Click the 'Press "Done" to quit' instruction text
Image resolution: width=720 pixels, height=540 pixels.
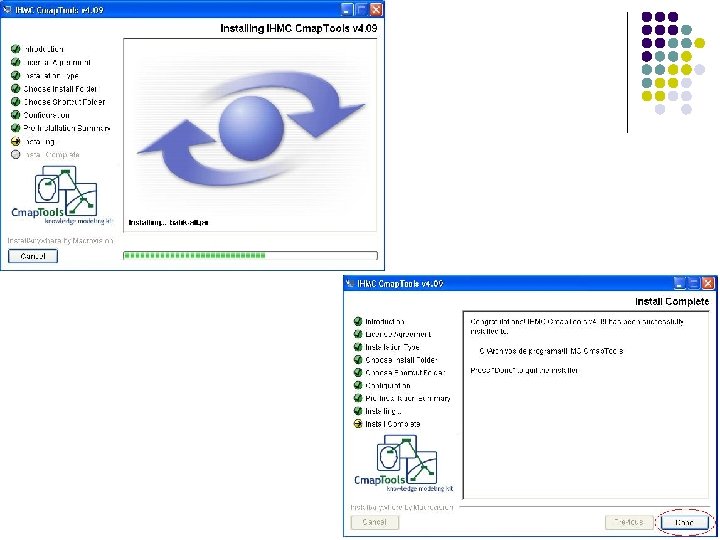[x=524, y=370]
